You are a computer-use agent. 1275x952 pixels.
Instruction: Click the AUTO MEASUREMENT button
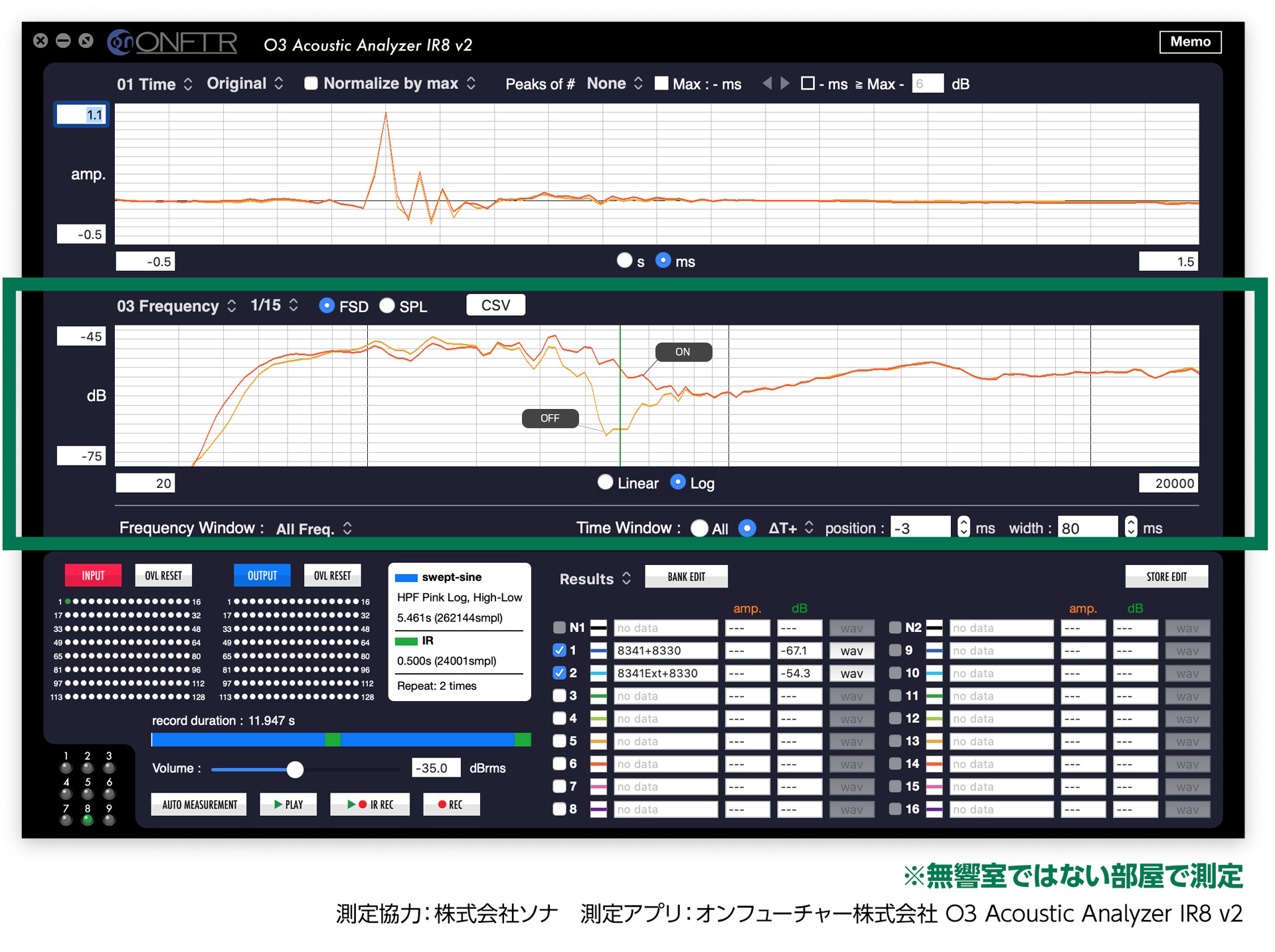coord(198,803)
